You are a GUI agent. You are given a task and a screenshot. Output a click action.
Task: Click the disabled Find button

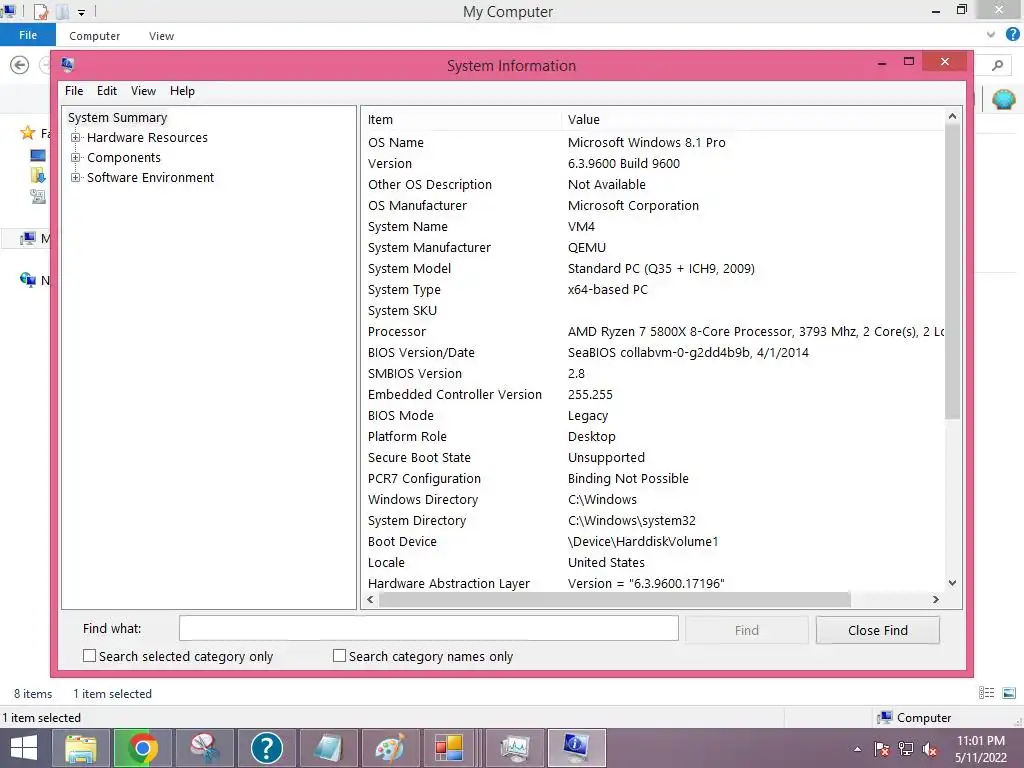pyautogui.click(x=746, y=630)
